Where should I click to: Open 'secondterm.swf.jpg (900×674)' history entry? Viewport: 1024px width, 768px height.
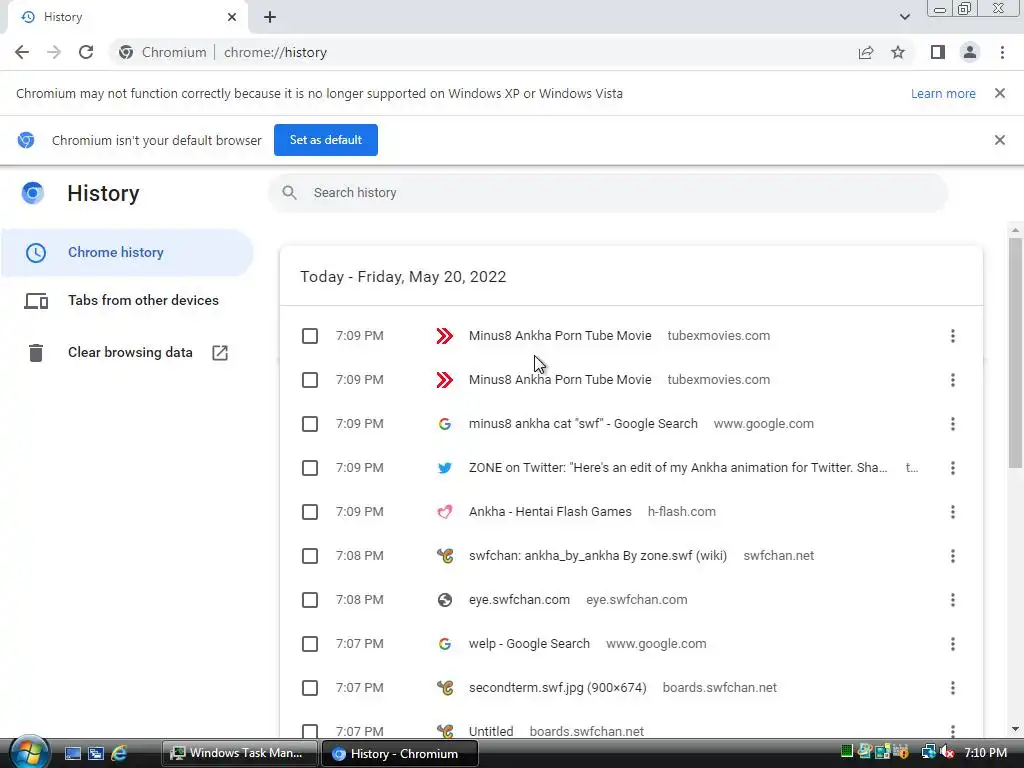coord(558,688)
